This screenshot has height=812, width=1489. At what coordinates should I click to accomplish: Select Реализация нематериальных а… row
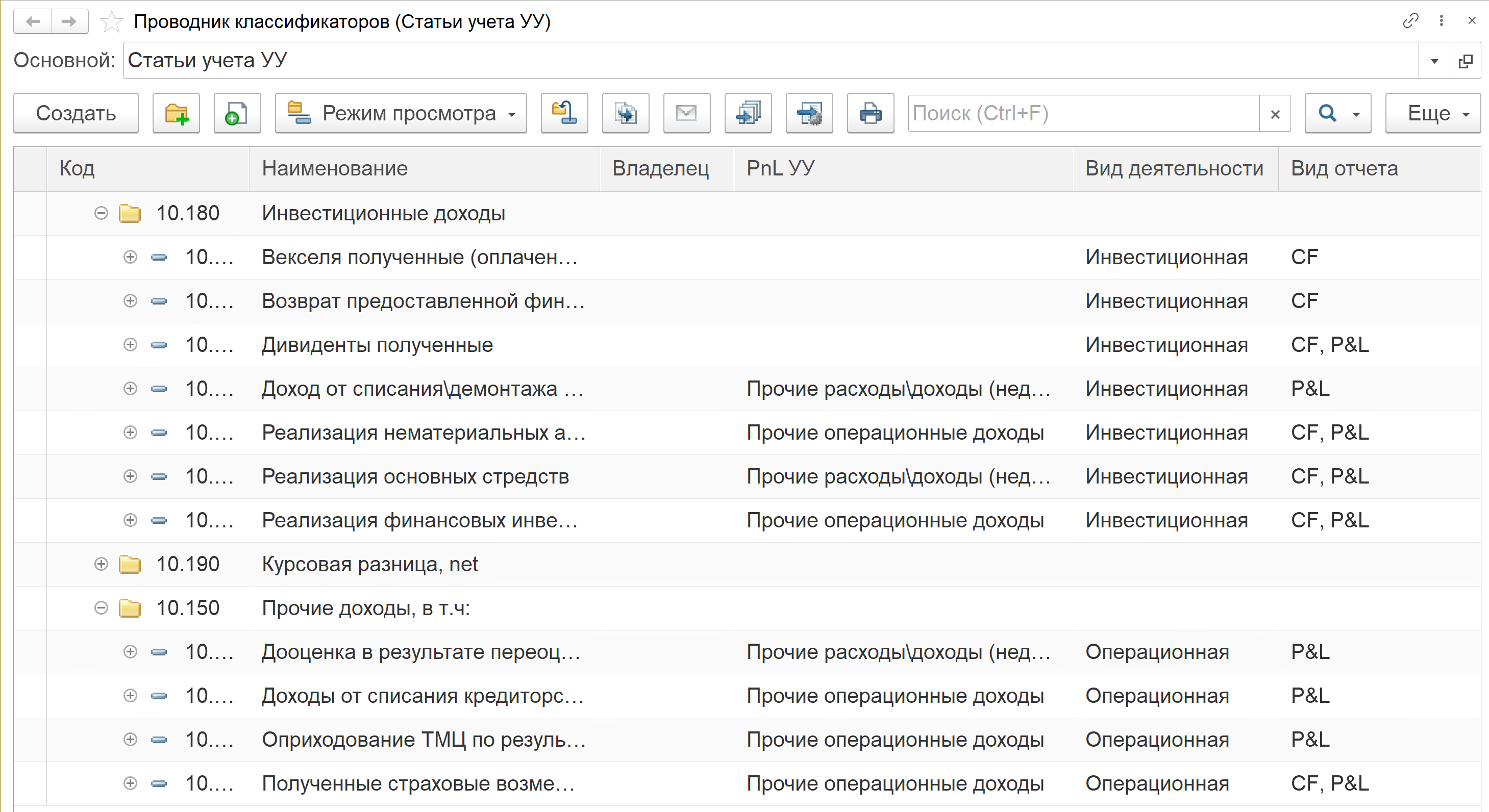(x=748, y=433)
